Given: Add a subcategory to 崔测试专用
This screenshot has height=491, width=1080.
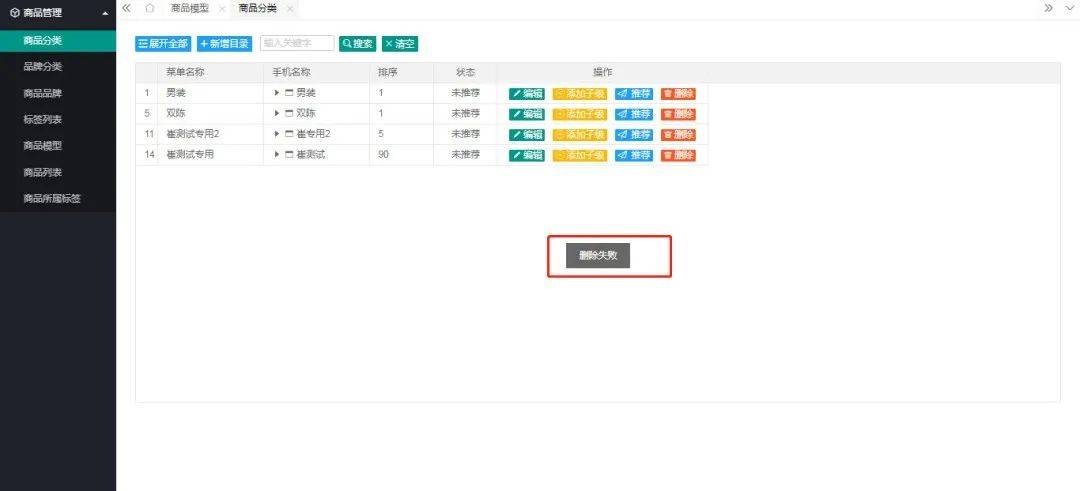Looking at the screenshot, I should (x=580, y=156).
